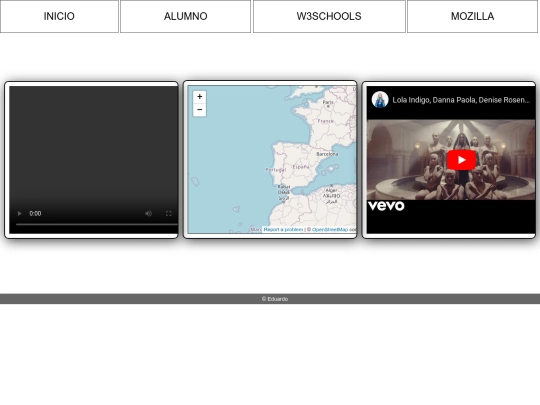540x405 pixels.
Task: Zoom in on the map
Action: [x=199, y=97]
